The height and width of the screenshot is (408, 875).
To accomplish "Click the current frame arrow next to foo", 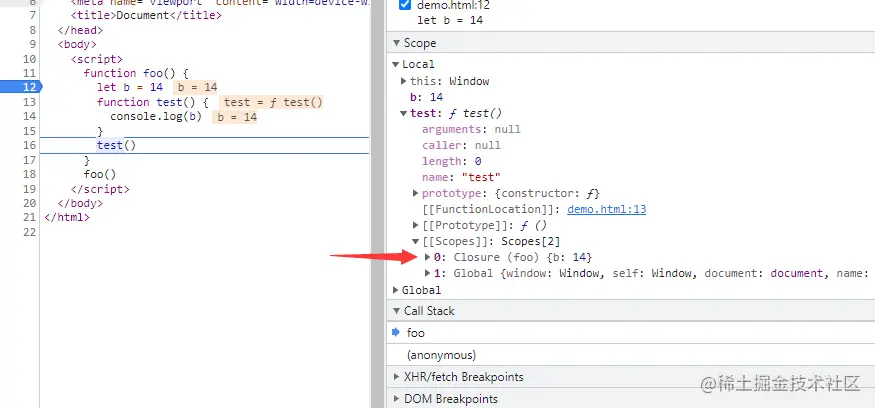I will (x=396, y=333).
